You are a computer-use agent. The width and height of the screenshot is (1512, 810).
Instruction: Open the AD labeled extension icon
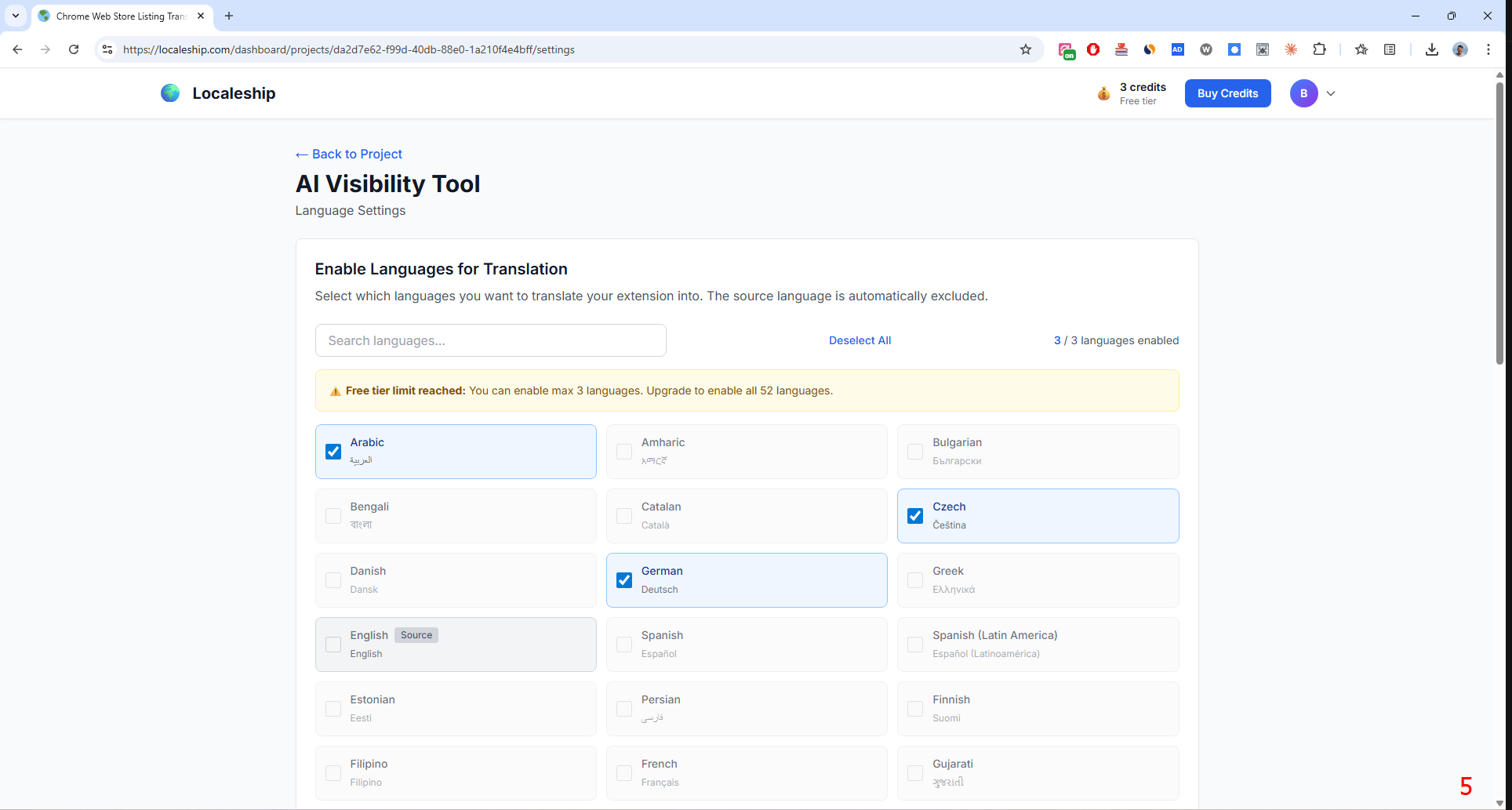coord(1177,49)
